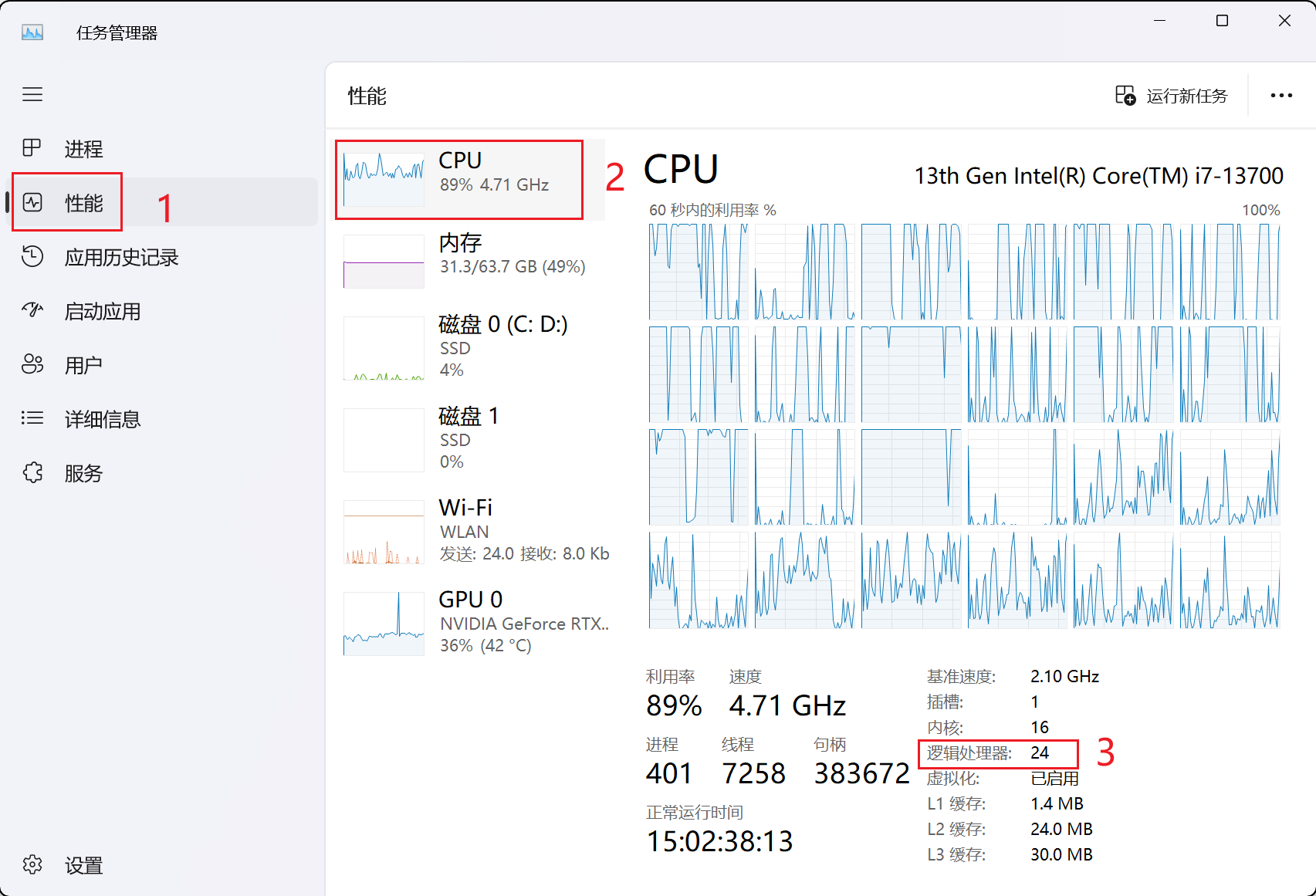
Task: Select the Performance (性能) sidebar icon
Action: (32, 202)
